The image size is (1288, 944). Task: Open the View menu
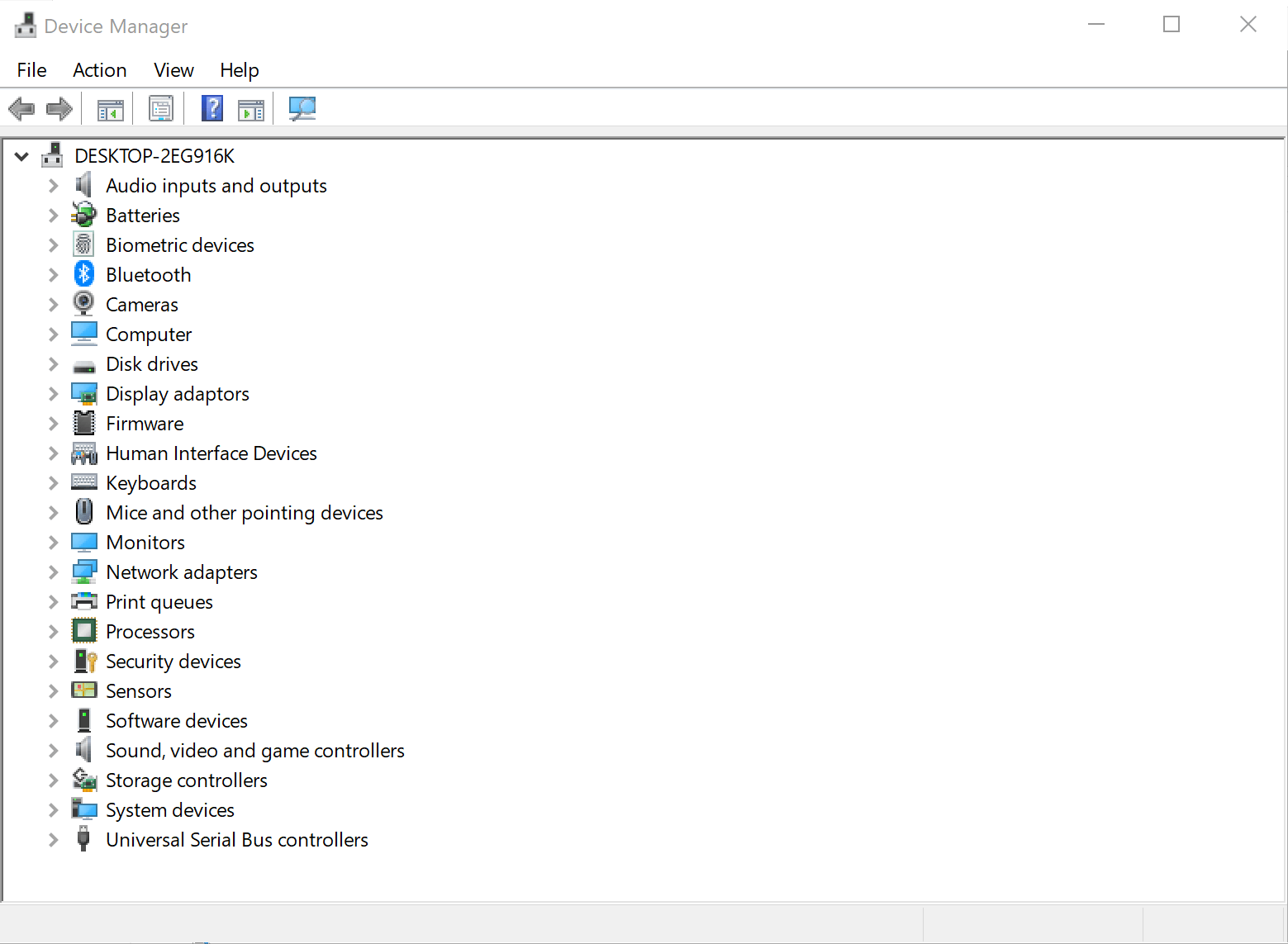click(174, 70)
